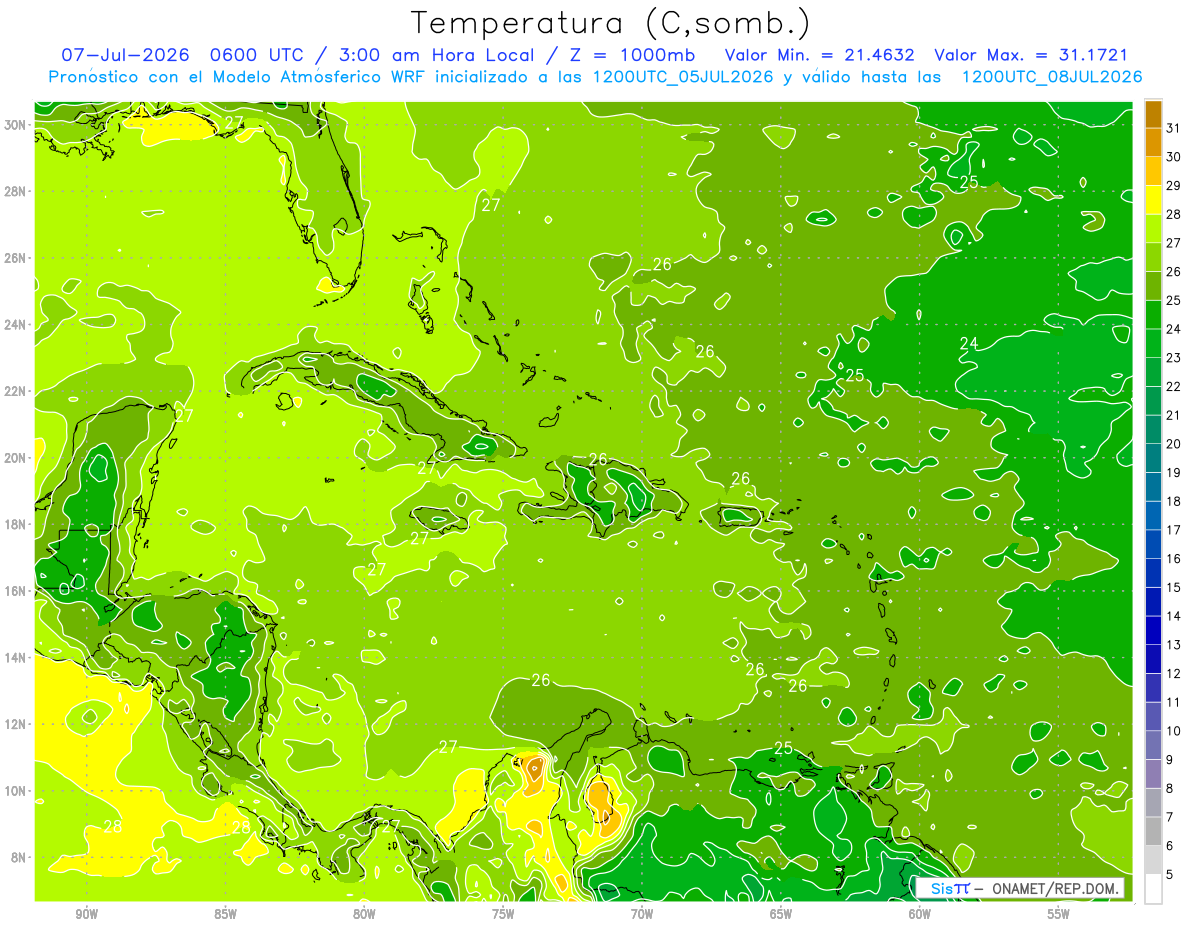The height and width of the screenshot is (927, 1200).
Task: Click the color bar legend label '22'
Action: click(1174, 386)
